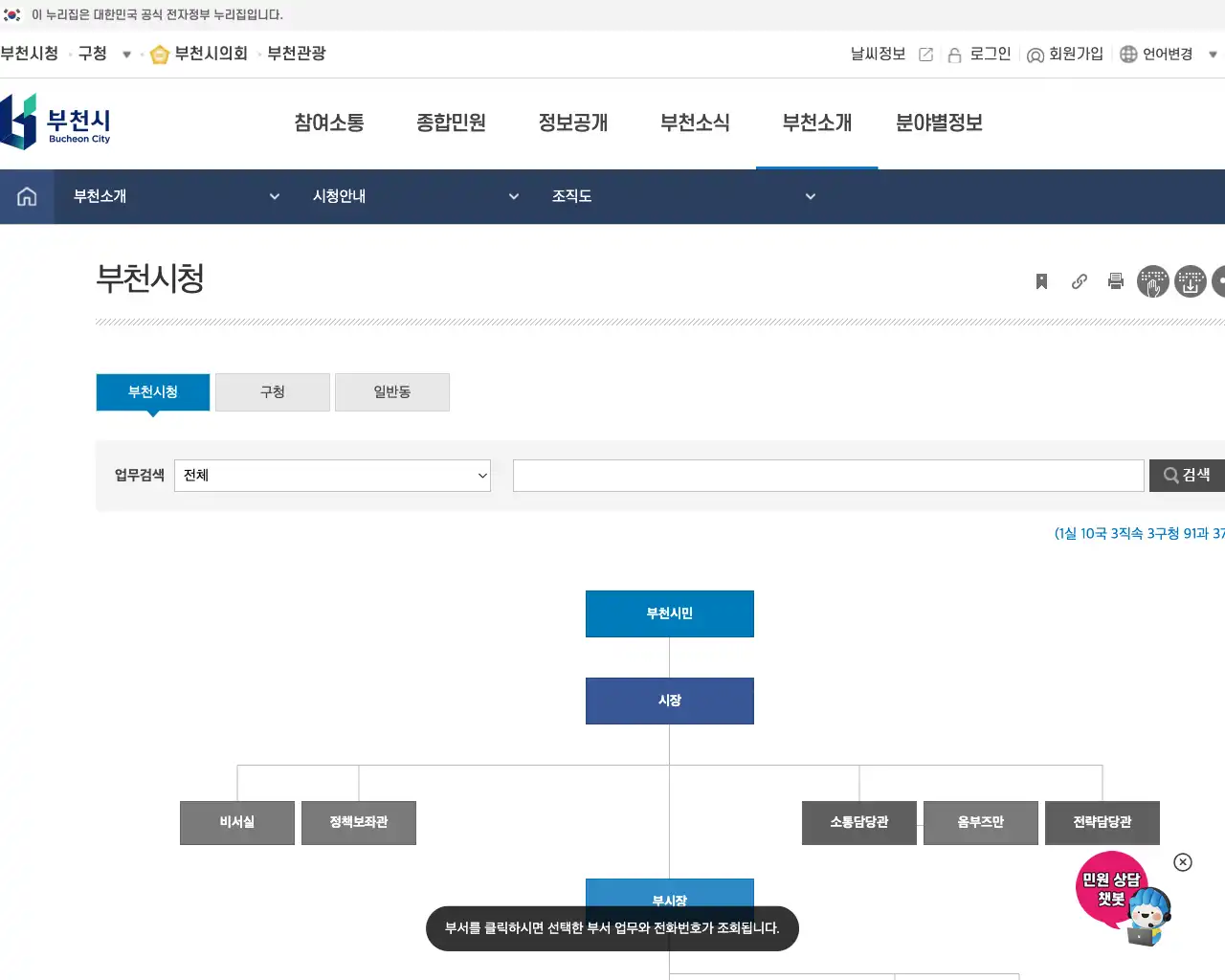The width and height of the screenshot is (1225, 980).
Task: Focus the 업무검색 text input field
Action: (829, 476)
